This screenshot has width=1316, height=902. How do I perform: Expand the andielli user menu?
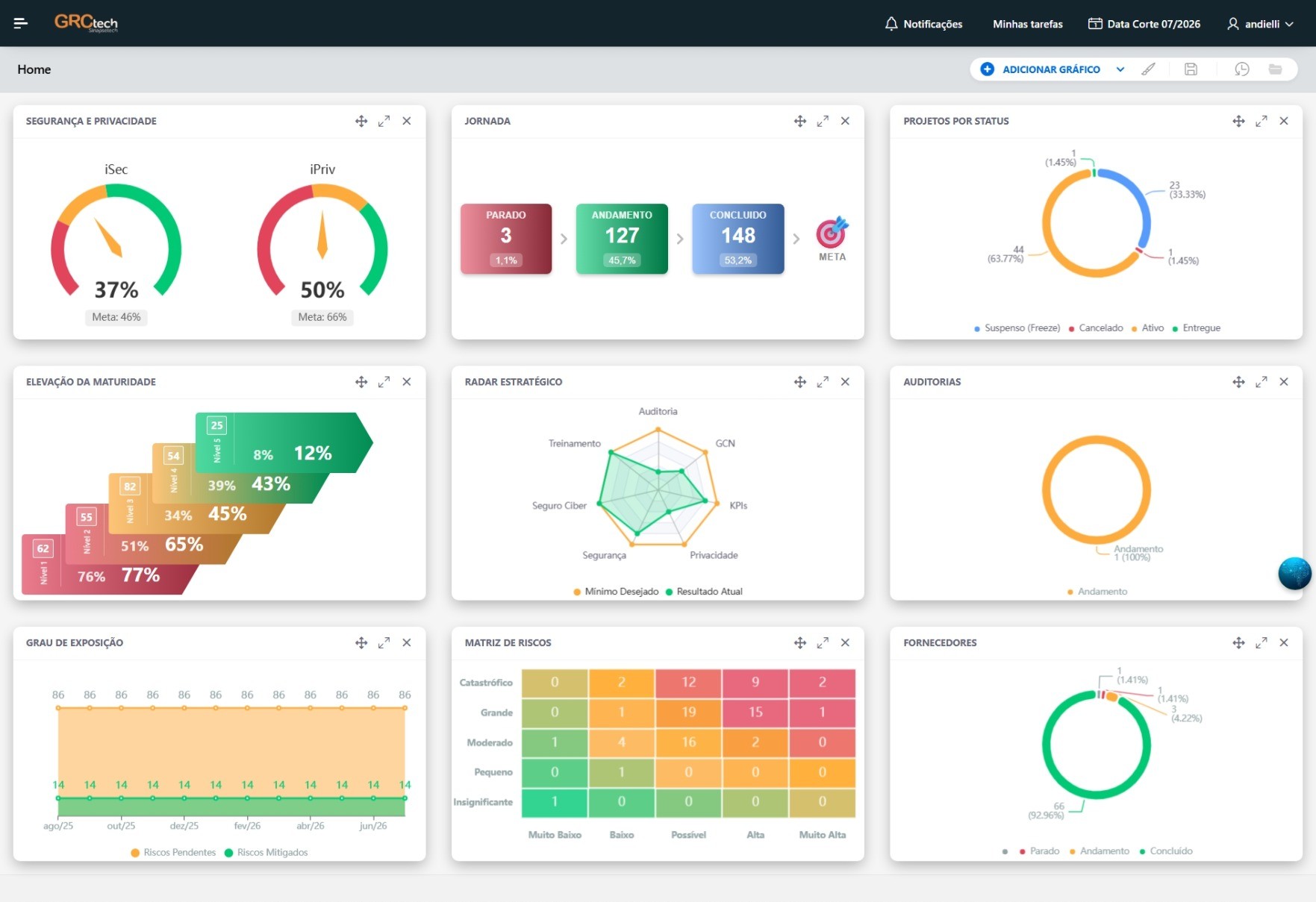coord(1260,24)
